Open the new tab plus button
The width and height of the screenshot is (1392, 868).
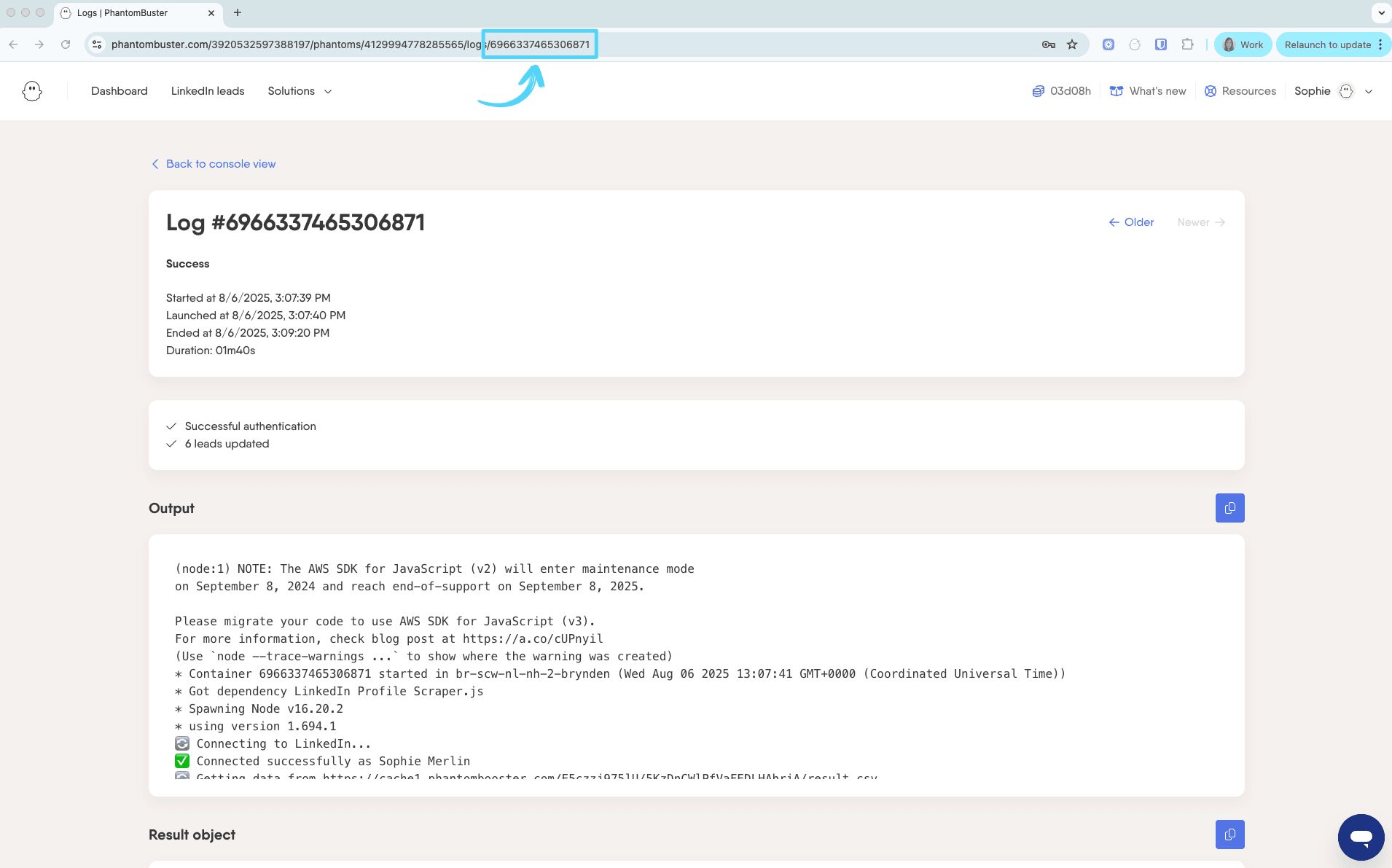pos(238,12)
